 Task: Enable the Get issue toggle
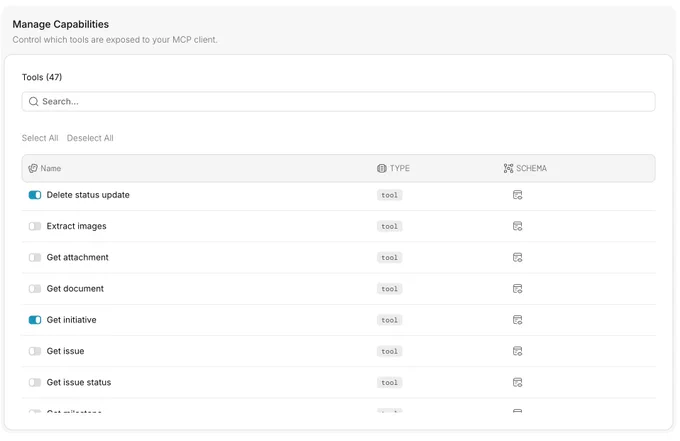(x=35, y=351)
